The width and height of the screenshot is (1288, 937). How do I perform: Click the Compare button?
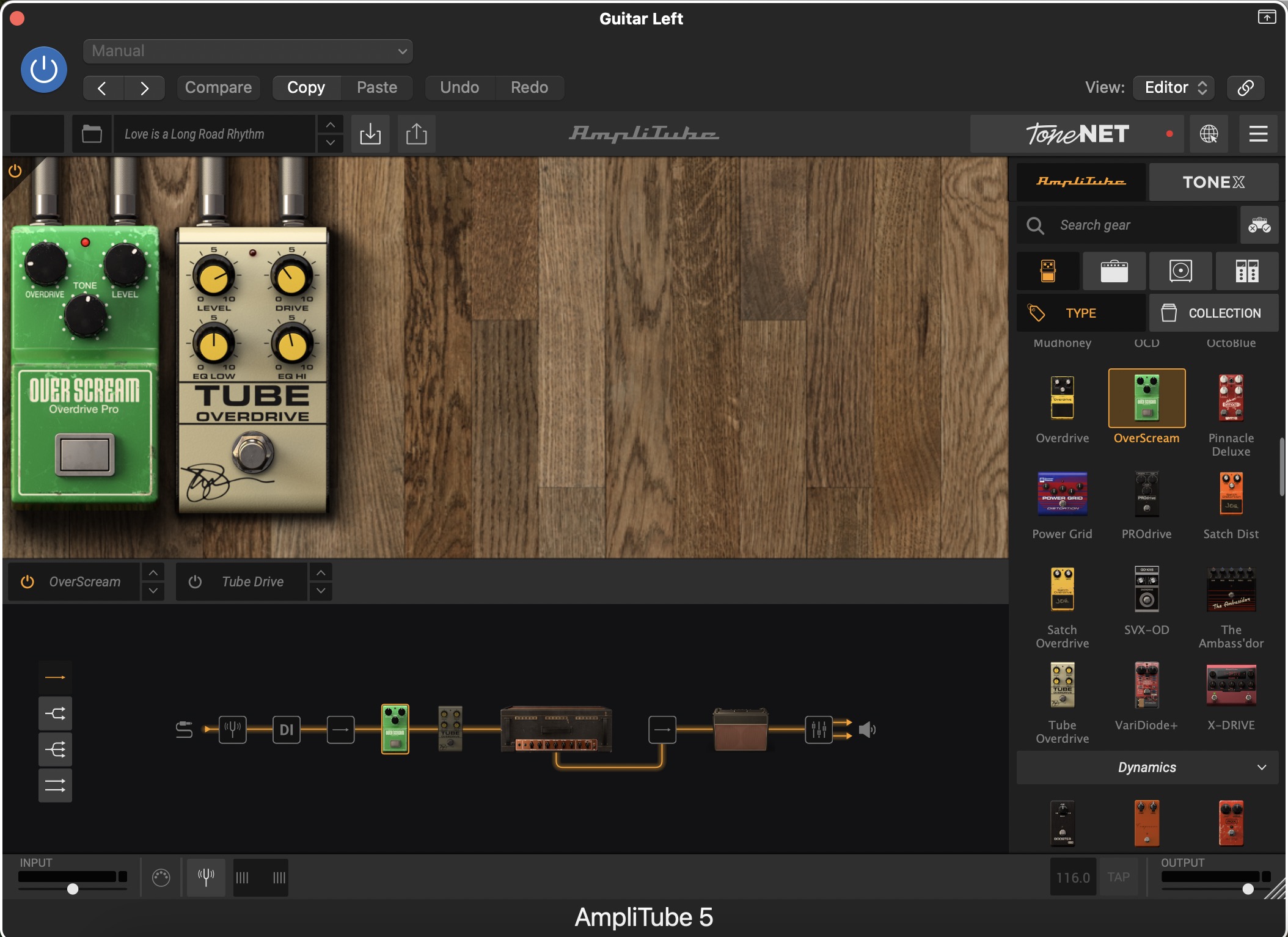click(x=218, y=87)
